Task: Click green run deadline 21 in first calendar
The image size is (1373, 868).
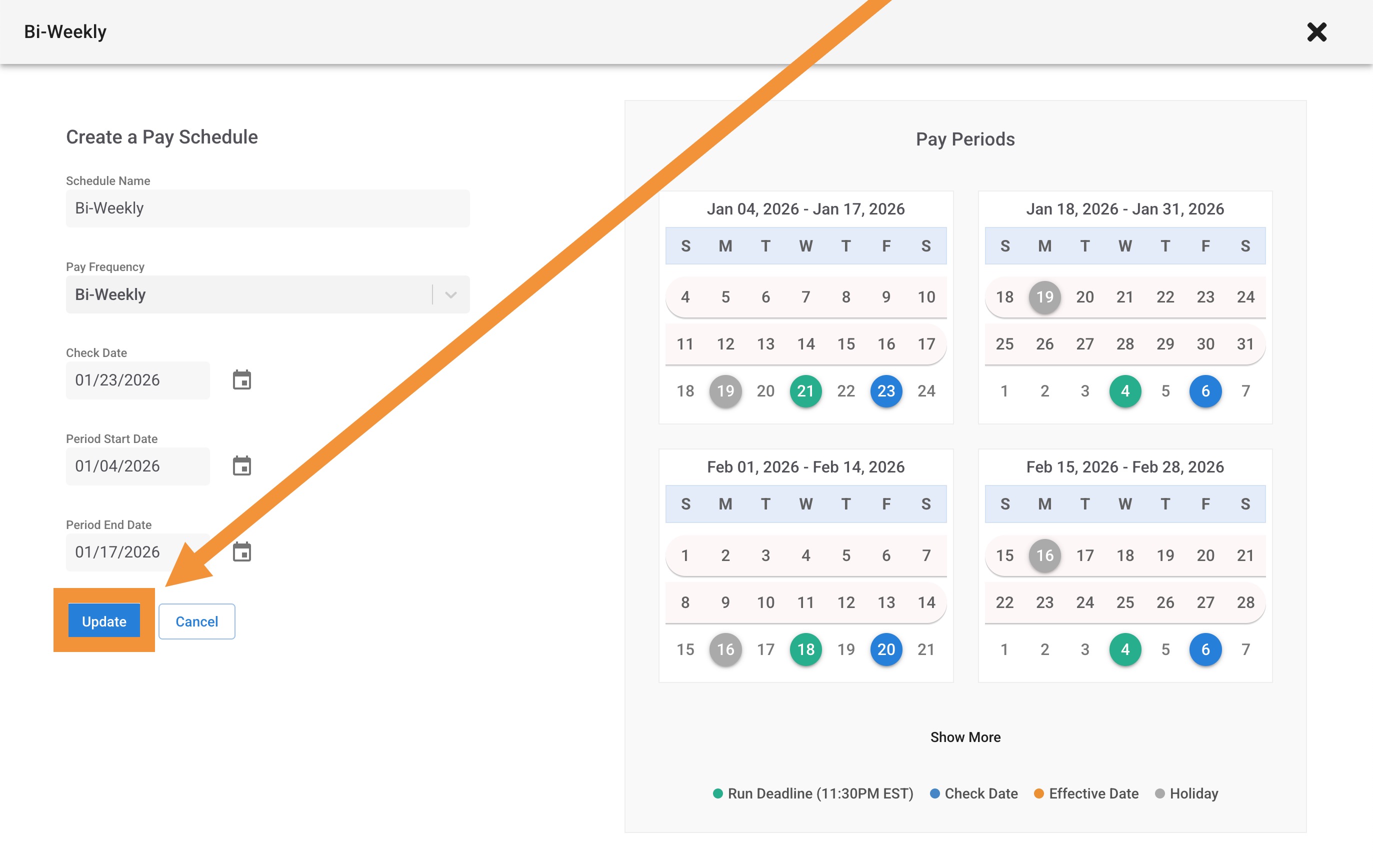Action: (x=805, y=391)
